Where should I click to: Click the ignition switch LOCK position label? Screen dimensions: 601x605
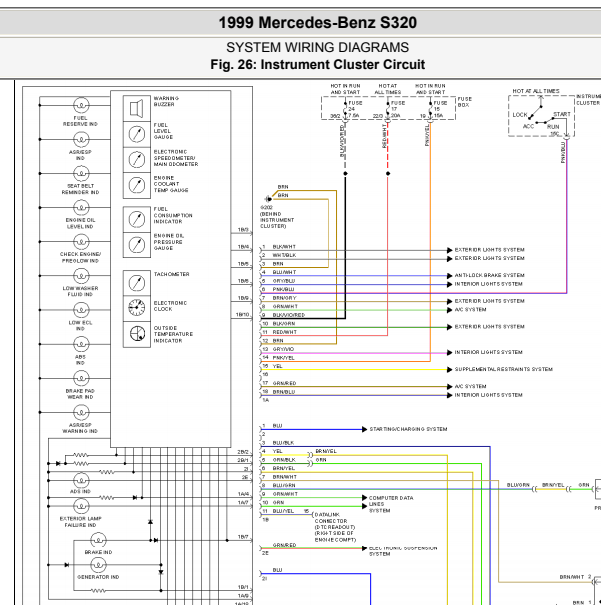point(520,115)
